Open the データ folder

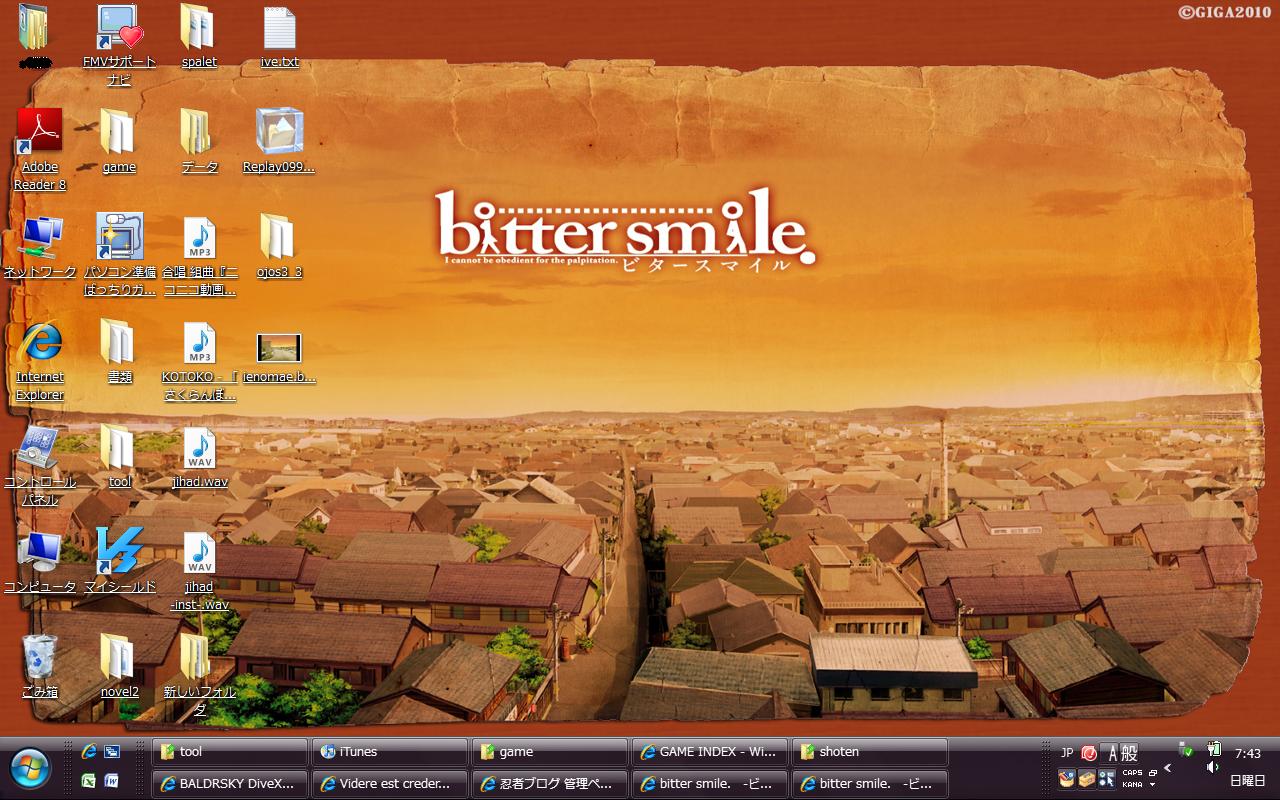tap(199, 141)
